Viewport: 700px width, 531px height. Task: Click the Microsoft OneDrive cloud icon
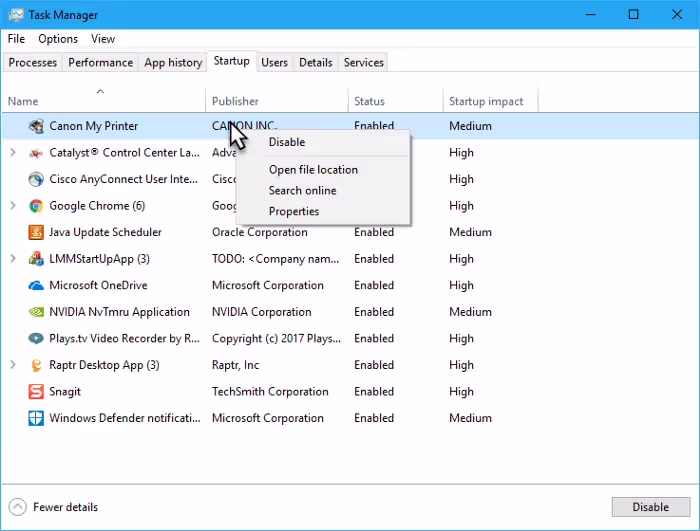[36, 285]
